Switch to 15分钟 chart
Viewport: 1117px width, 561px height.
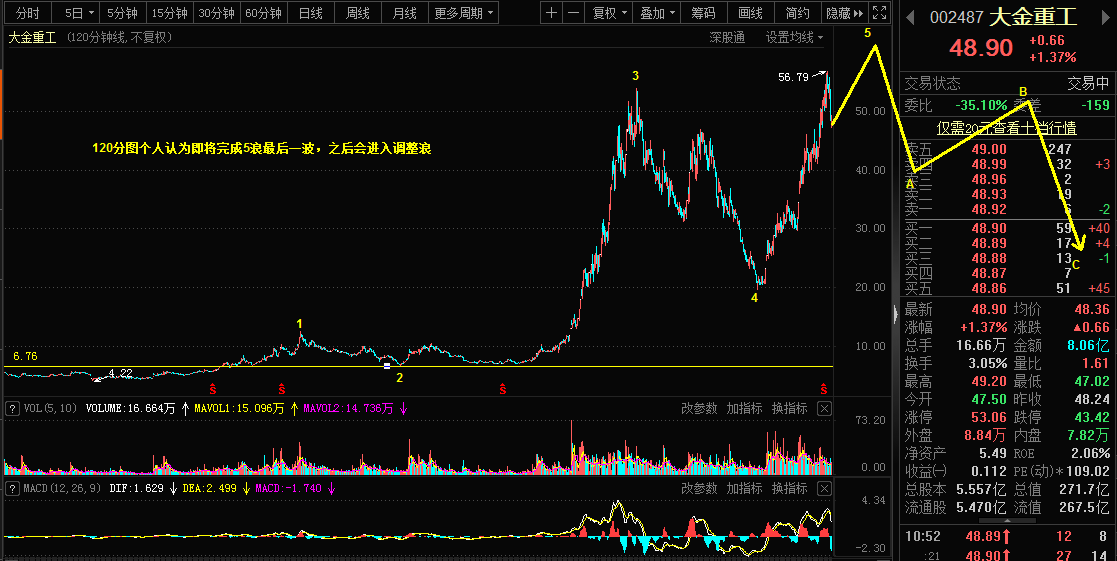170,13
